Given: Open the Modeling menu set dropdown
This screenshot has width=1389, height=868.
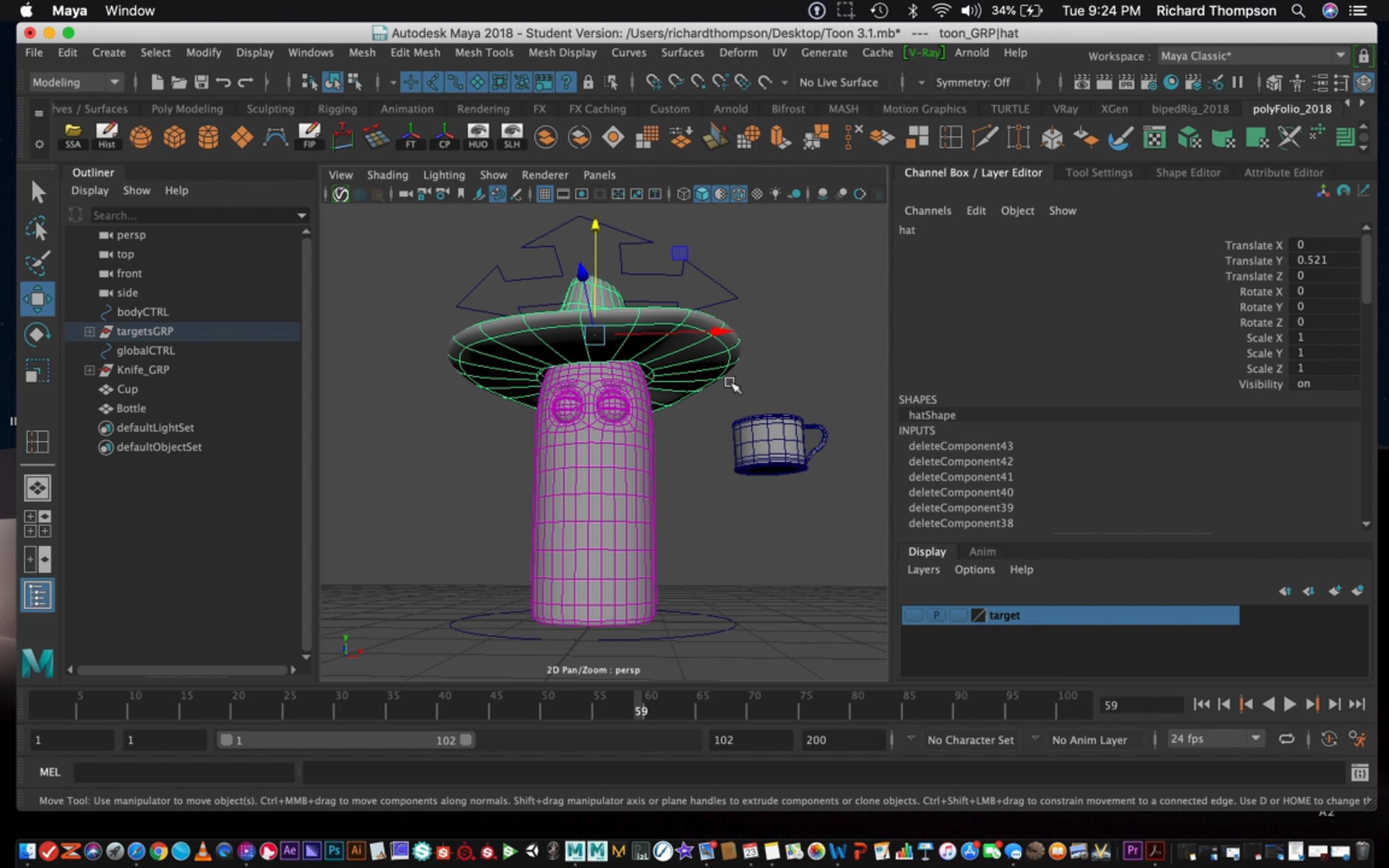Looking at the screenshot, I should point(75,82).
